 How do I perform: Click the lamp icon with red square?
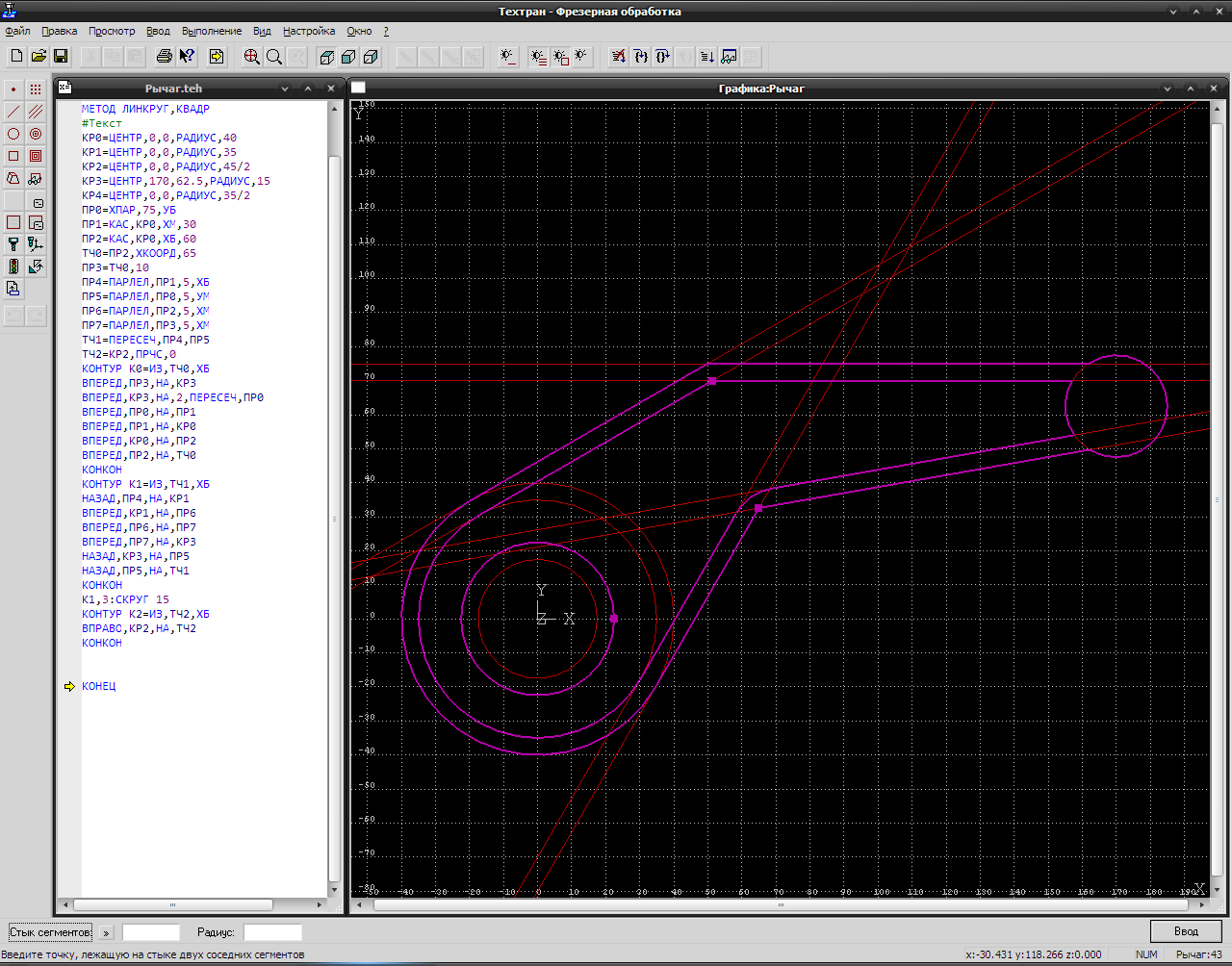click(560, 57)
